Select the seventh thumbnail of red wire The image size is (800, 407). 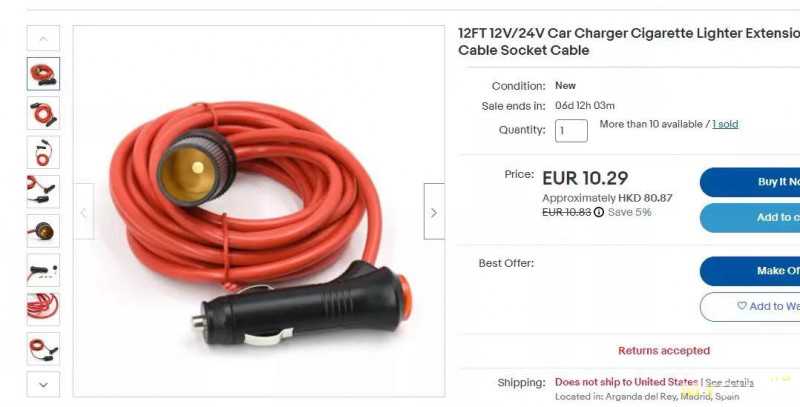(x=43, y=310)
